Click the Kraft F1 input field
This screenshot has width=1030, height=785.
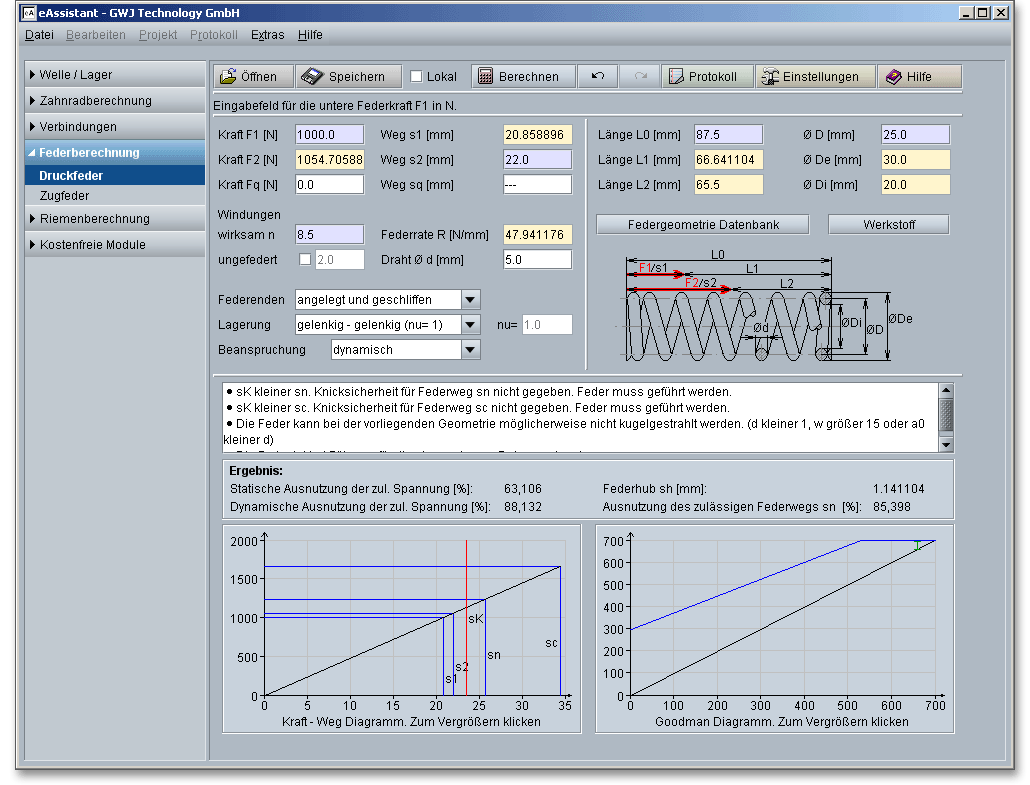(329, 134)
